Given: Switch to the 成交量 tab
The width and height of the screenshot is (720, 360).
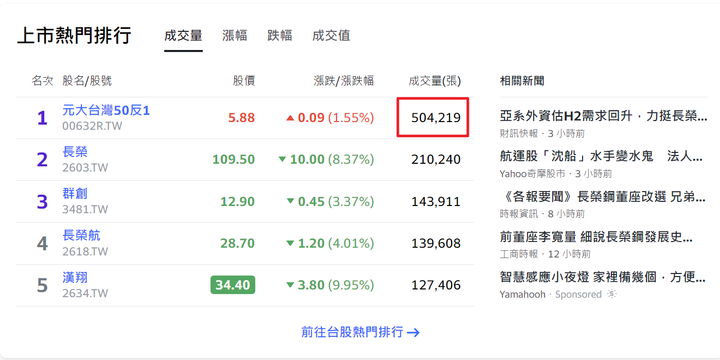Looking at the screenshot, I should point(183,36).
